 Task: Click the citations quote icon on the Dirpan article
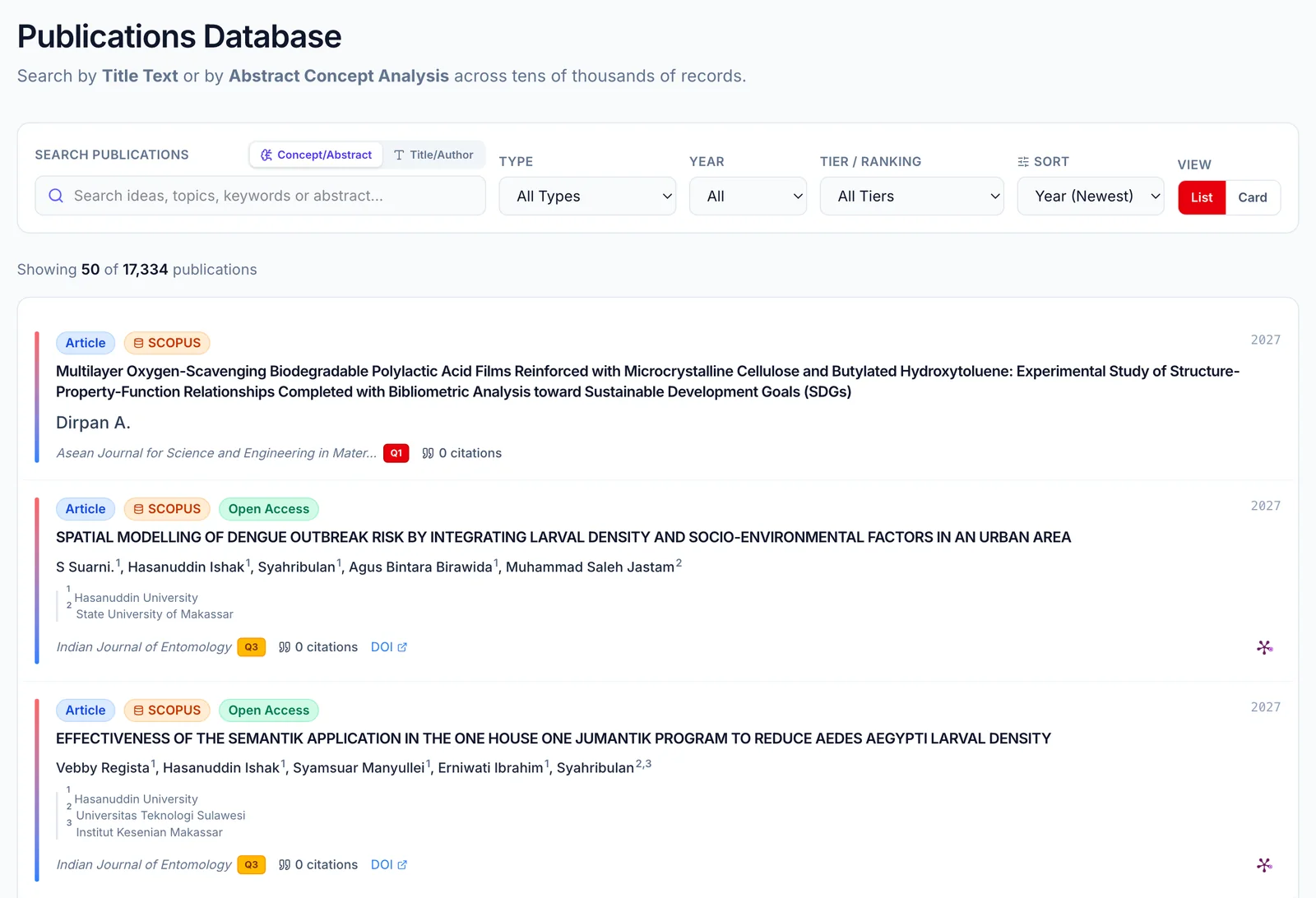click(x=428, y=453)
